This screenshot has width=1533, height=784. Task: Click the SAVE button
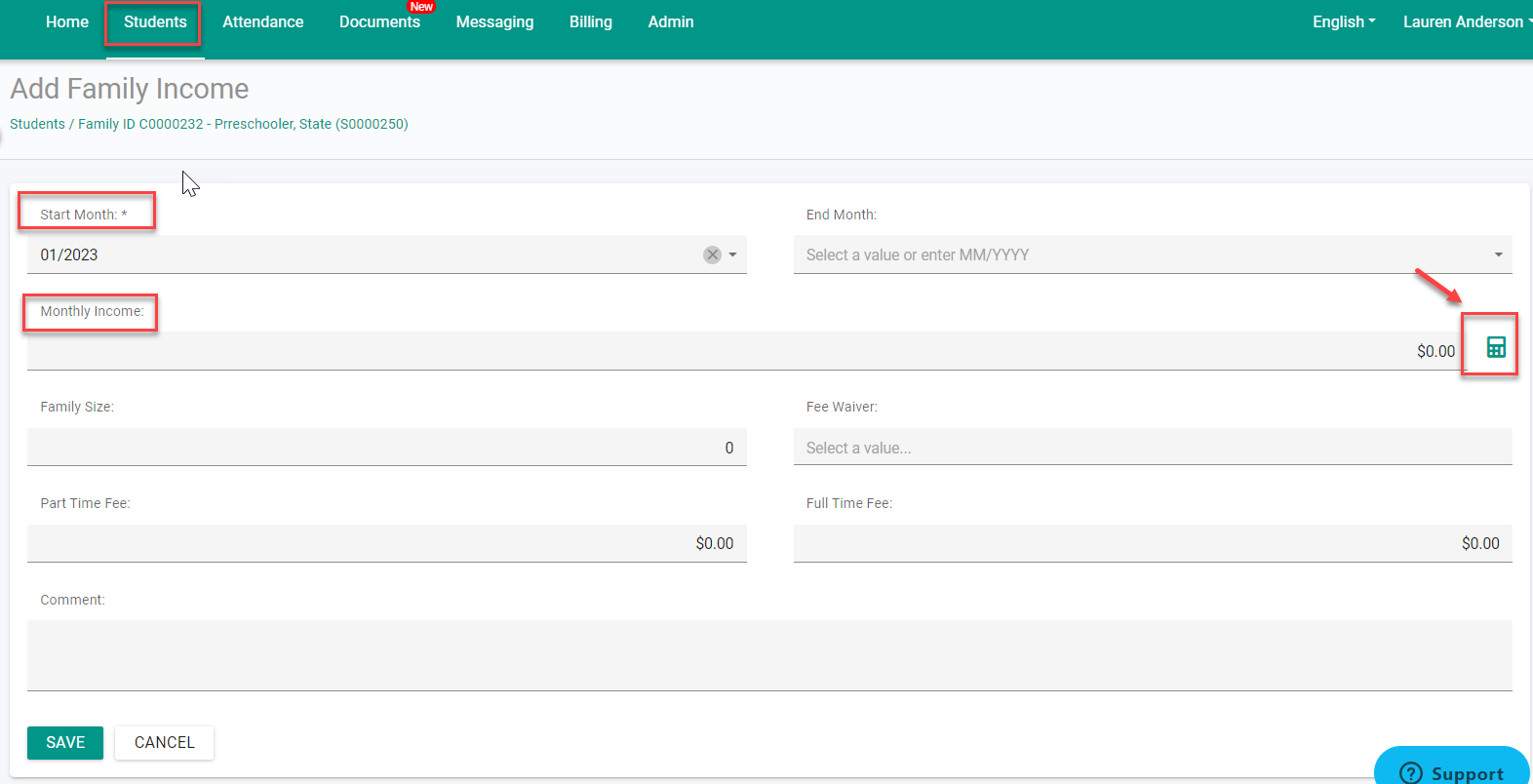click(65, 742)
